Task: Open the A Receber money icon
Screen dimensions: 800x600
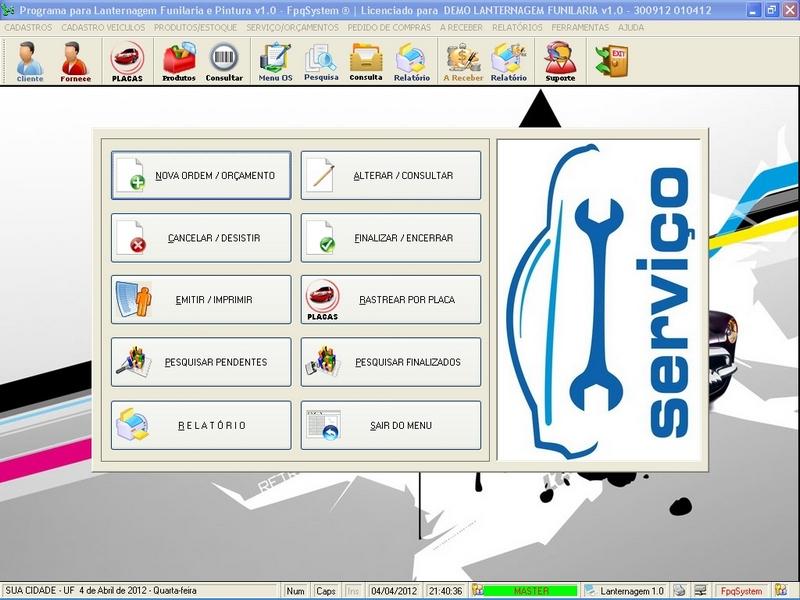Action: tap(463, 62)
